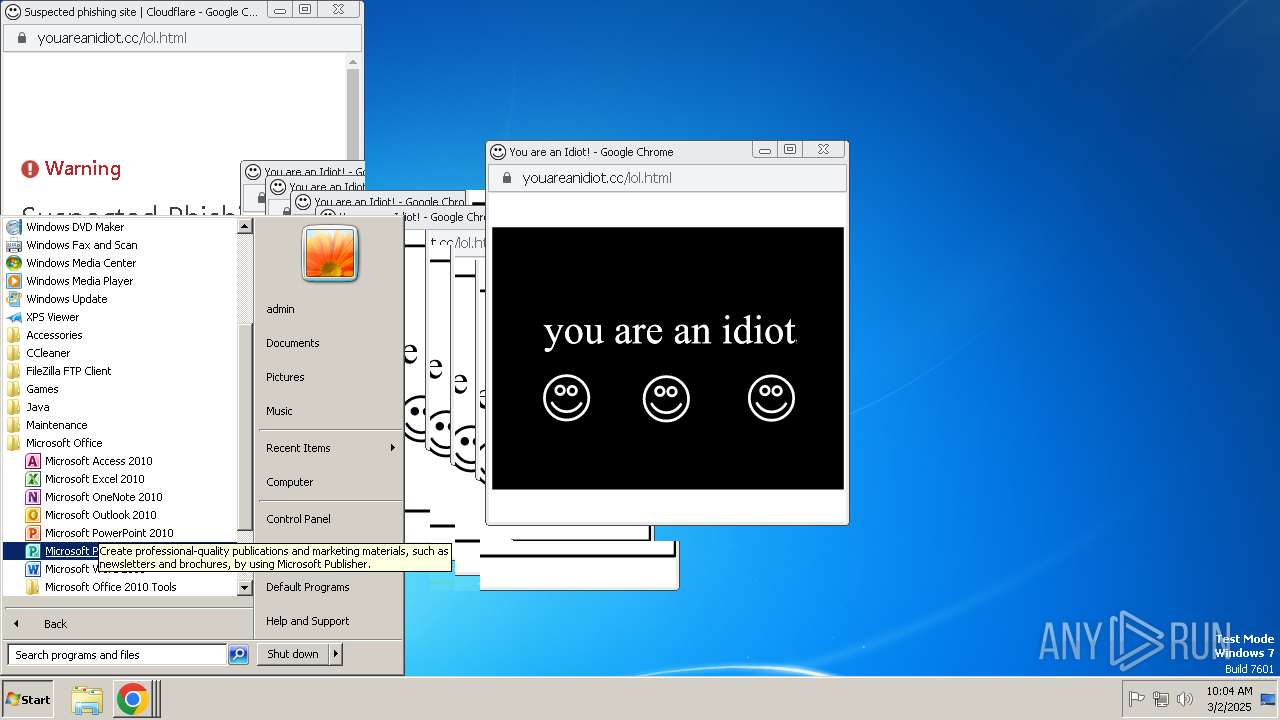Open Windows Explorer from taskbar

pyautogui.click(x=87, y=700)
